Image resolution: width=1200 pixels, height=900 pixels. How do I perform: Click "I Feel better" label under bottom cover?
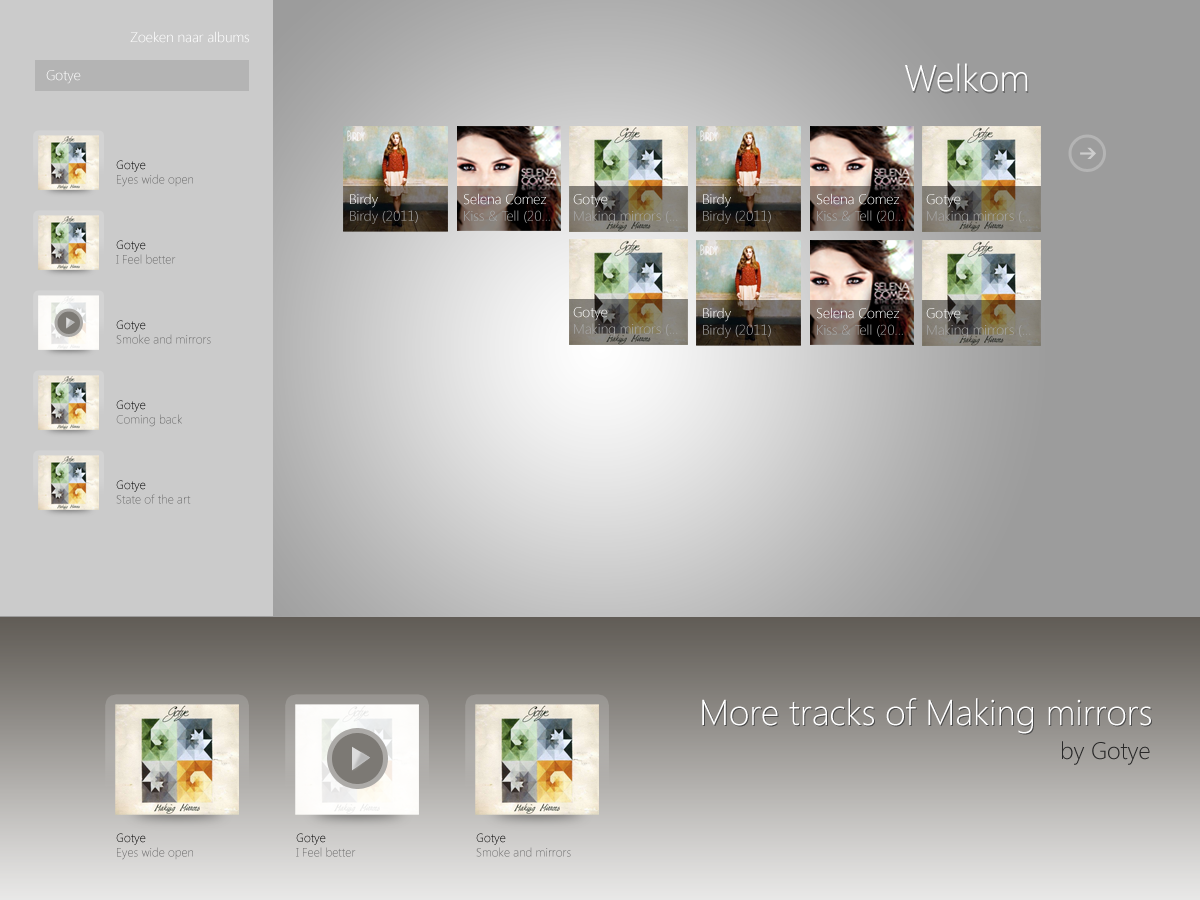(326, 853)
